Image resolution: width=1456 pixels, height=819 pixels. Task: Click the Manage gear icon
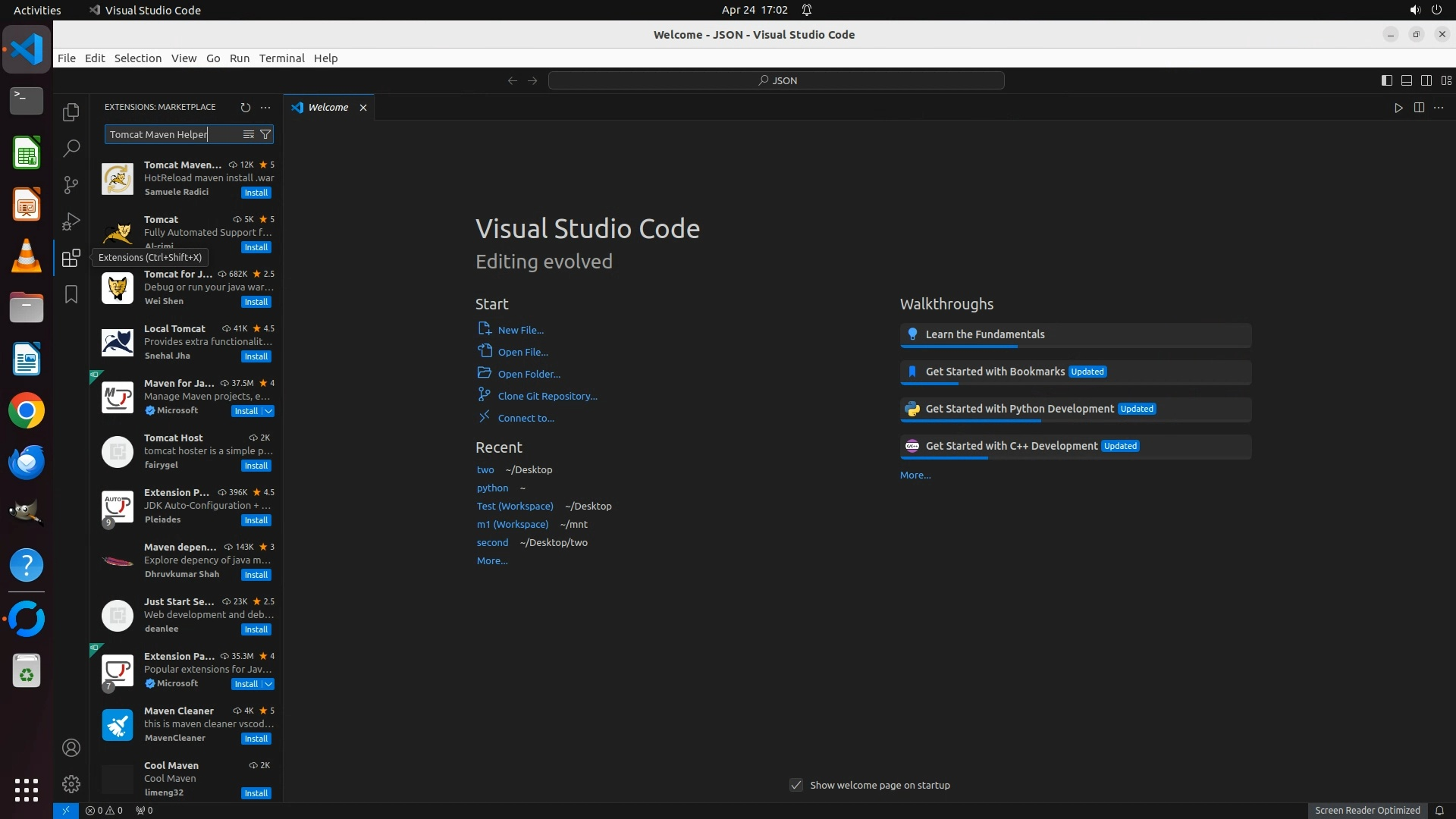71,783
